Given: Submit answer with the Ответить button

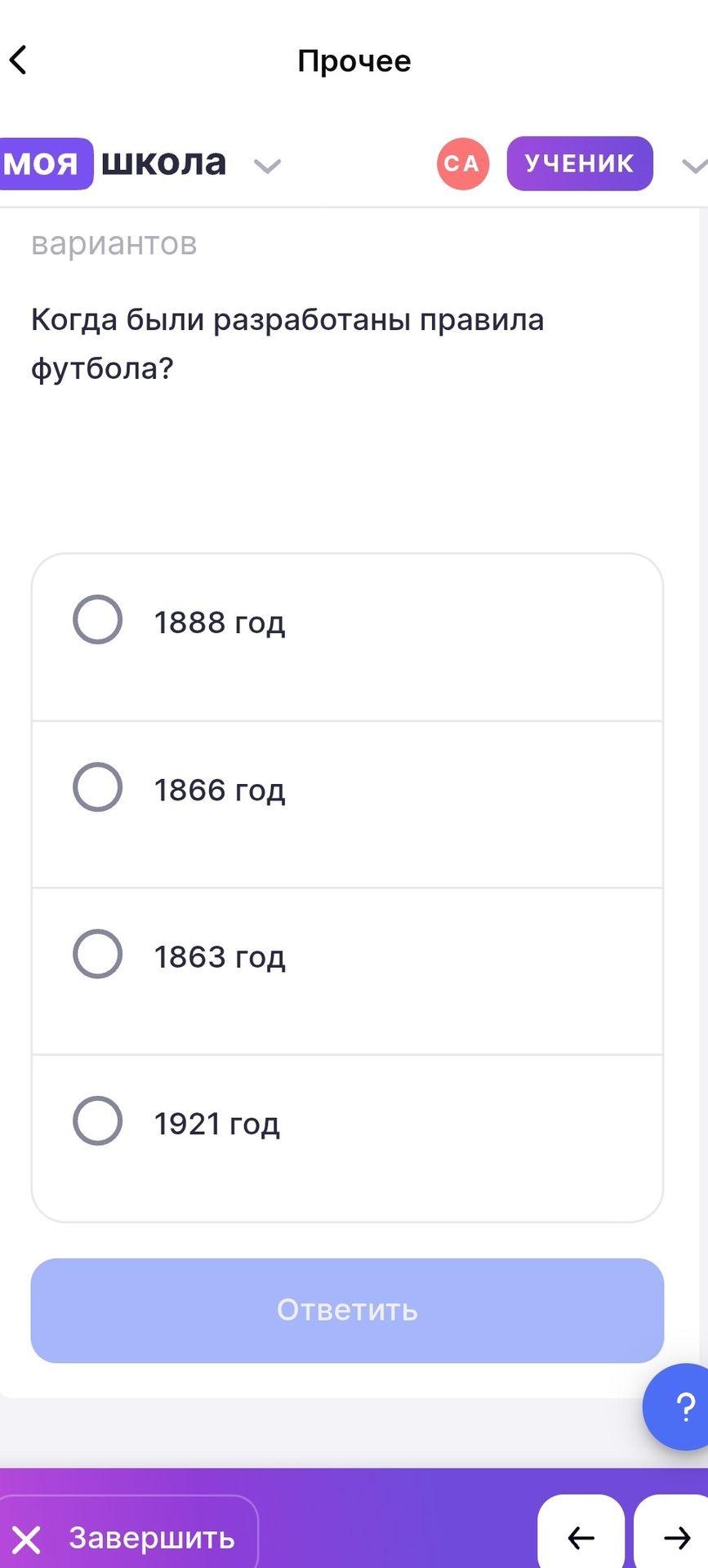Looking at the screenshot, I should pyautogui.click(x=347, y=1310).
